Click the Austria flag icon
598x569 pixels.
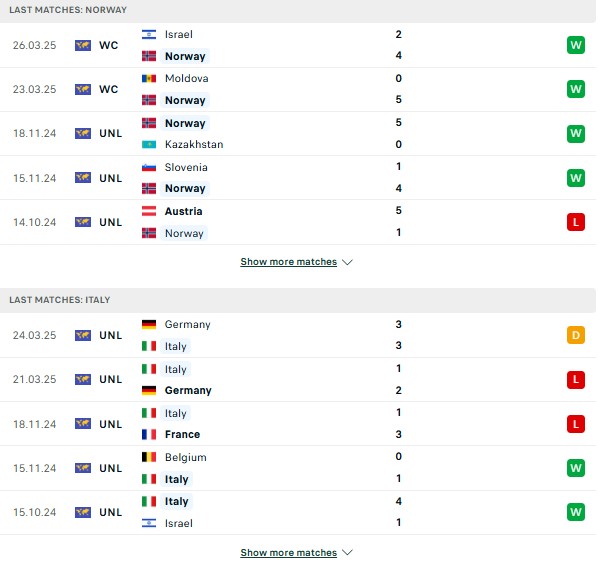pos(149,211)
